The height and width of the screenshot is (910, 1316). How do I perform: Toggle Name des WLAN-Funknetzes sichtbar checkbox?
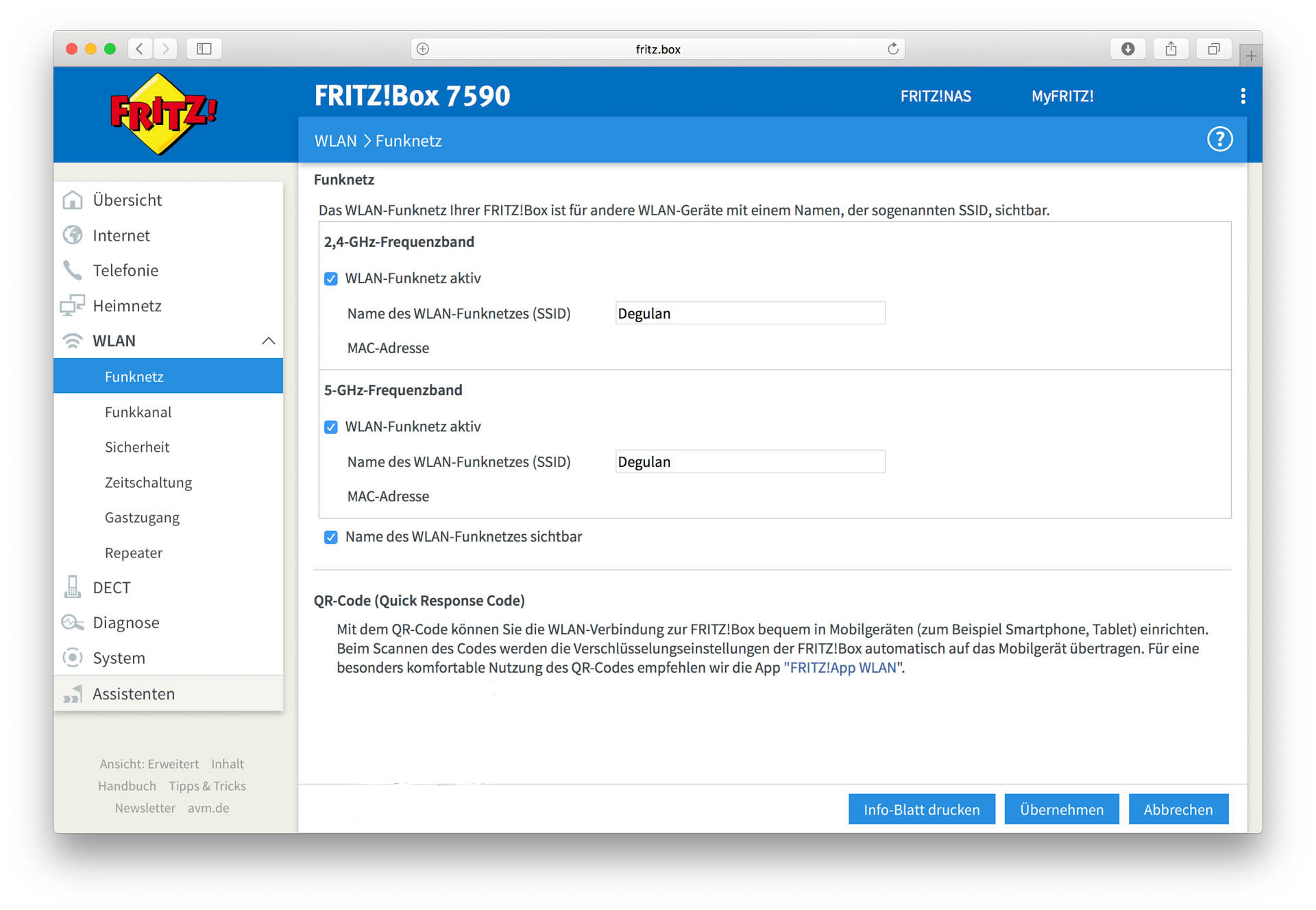pos(331,537)
